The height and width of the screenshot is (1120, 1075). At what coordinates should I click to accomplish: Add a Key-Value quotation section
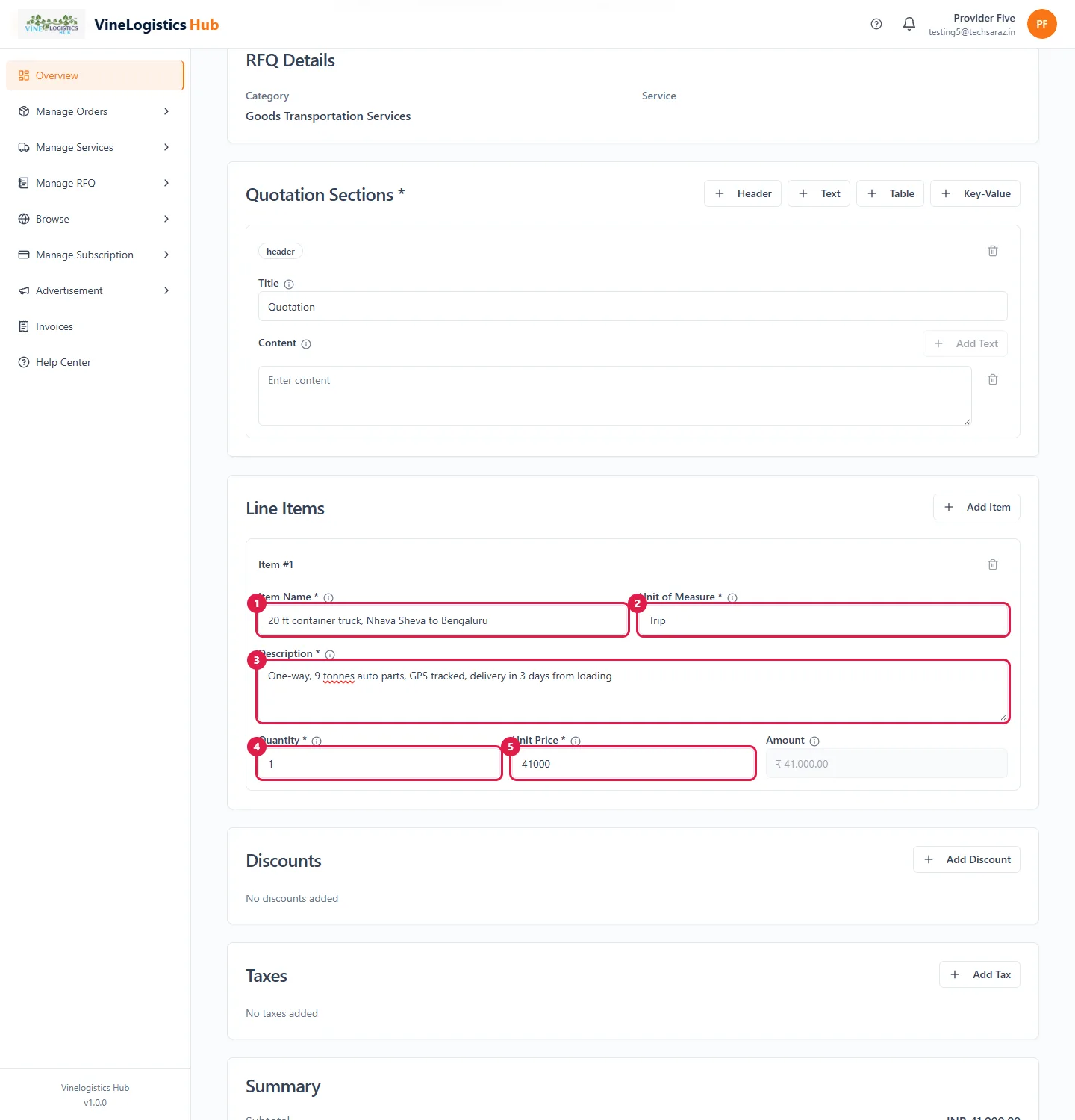click(x=975, y=193)
